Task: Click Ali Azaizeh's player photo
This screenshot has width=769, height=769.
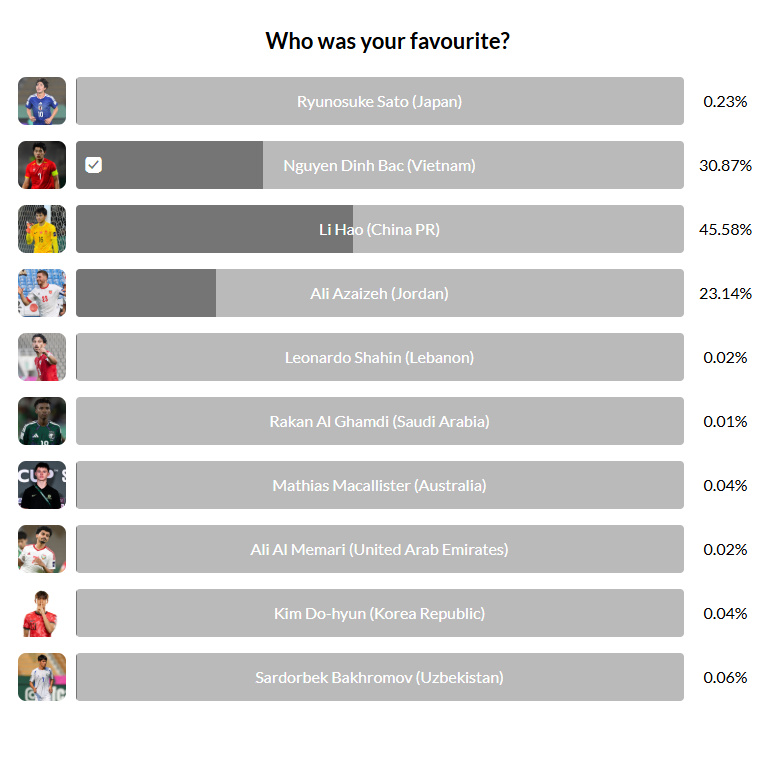Action: coord(42,293)
